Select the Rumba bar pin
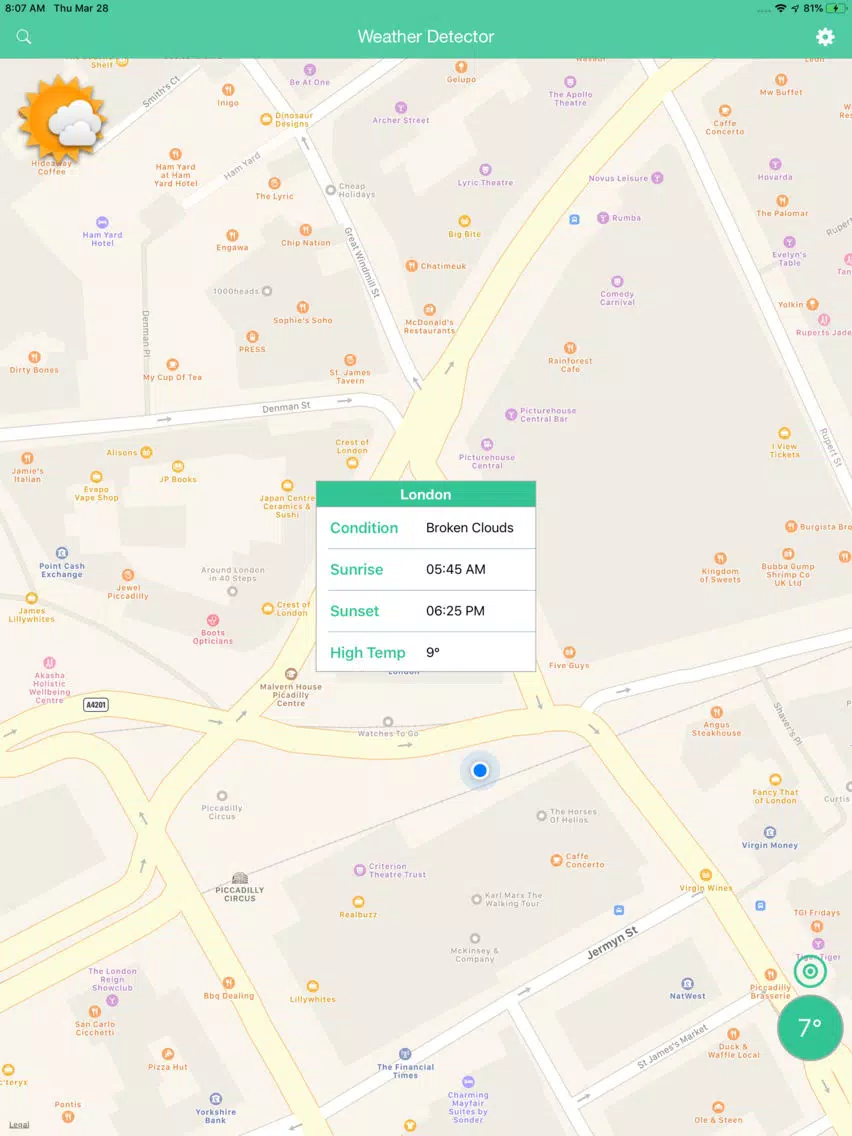 click(603, 217)
